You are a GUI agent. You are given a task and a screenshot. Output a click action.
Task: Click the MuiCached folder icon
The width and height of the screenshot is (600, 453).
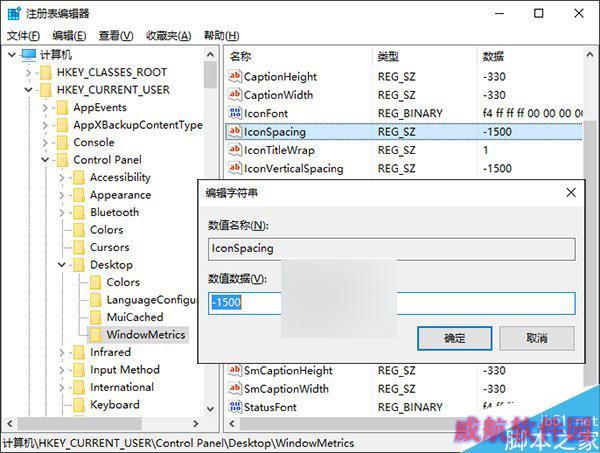click(96, 317)
